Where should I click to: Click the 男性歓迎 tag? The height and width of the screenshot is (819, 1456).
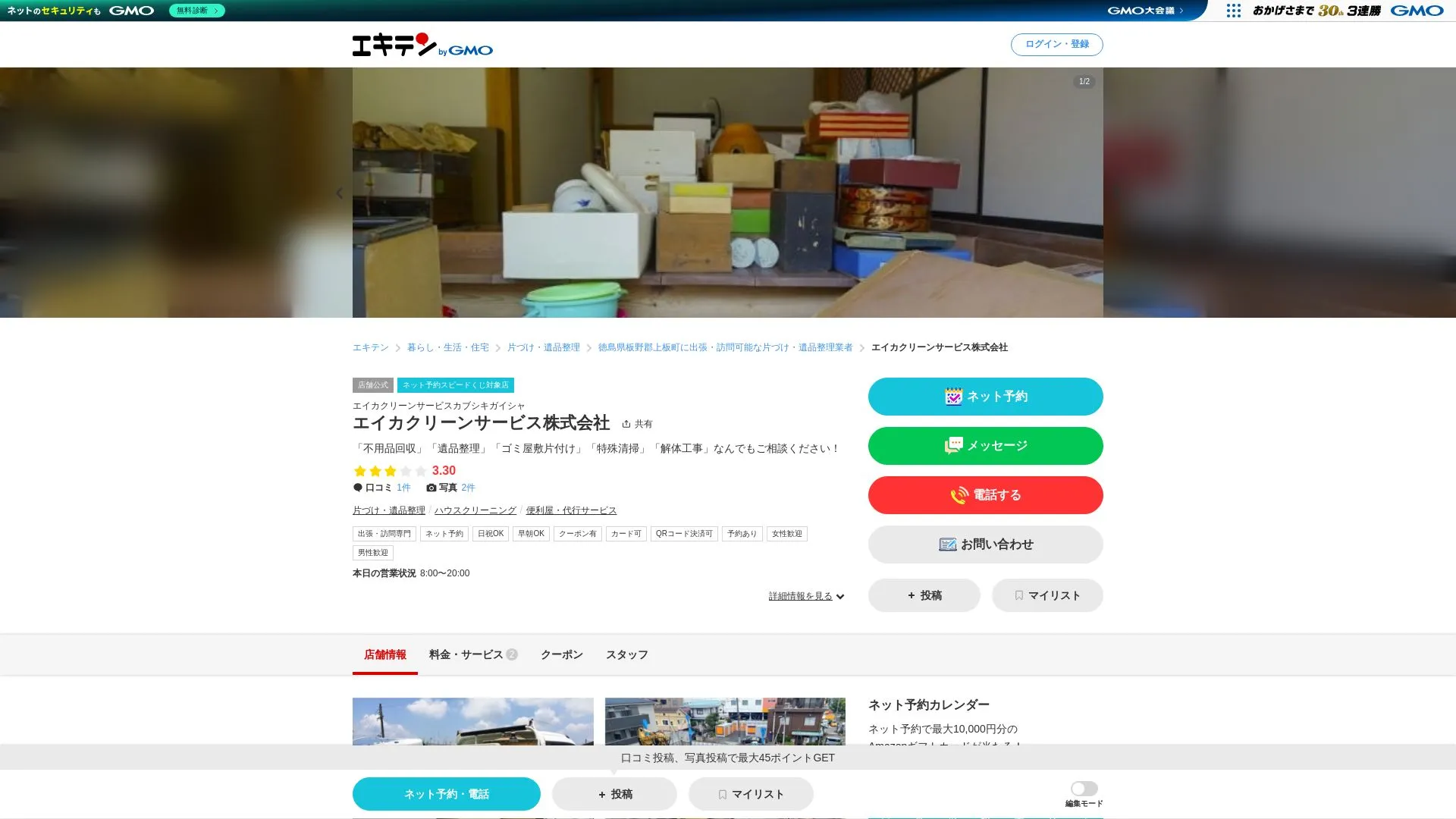(373, 553)
